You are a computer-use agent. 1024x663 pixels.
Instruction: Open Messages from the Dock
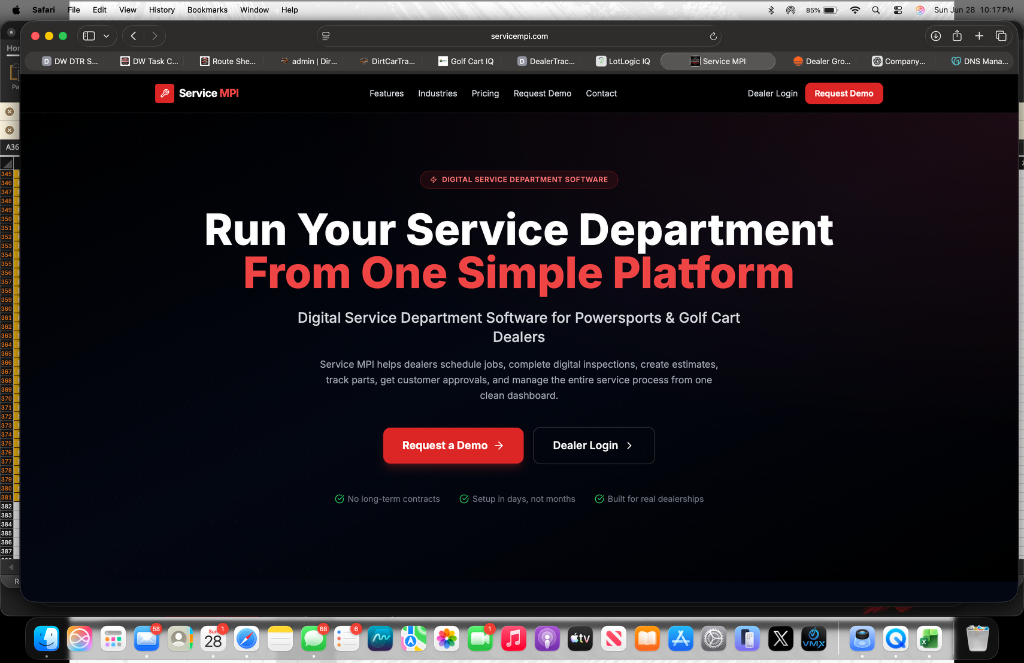313,639
